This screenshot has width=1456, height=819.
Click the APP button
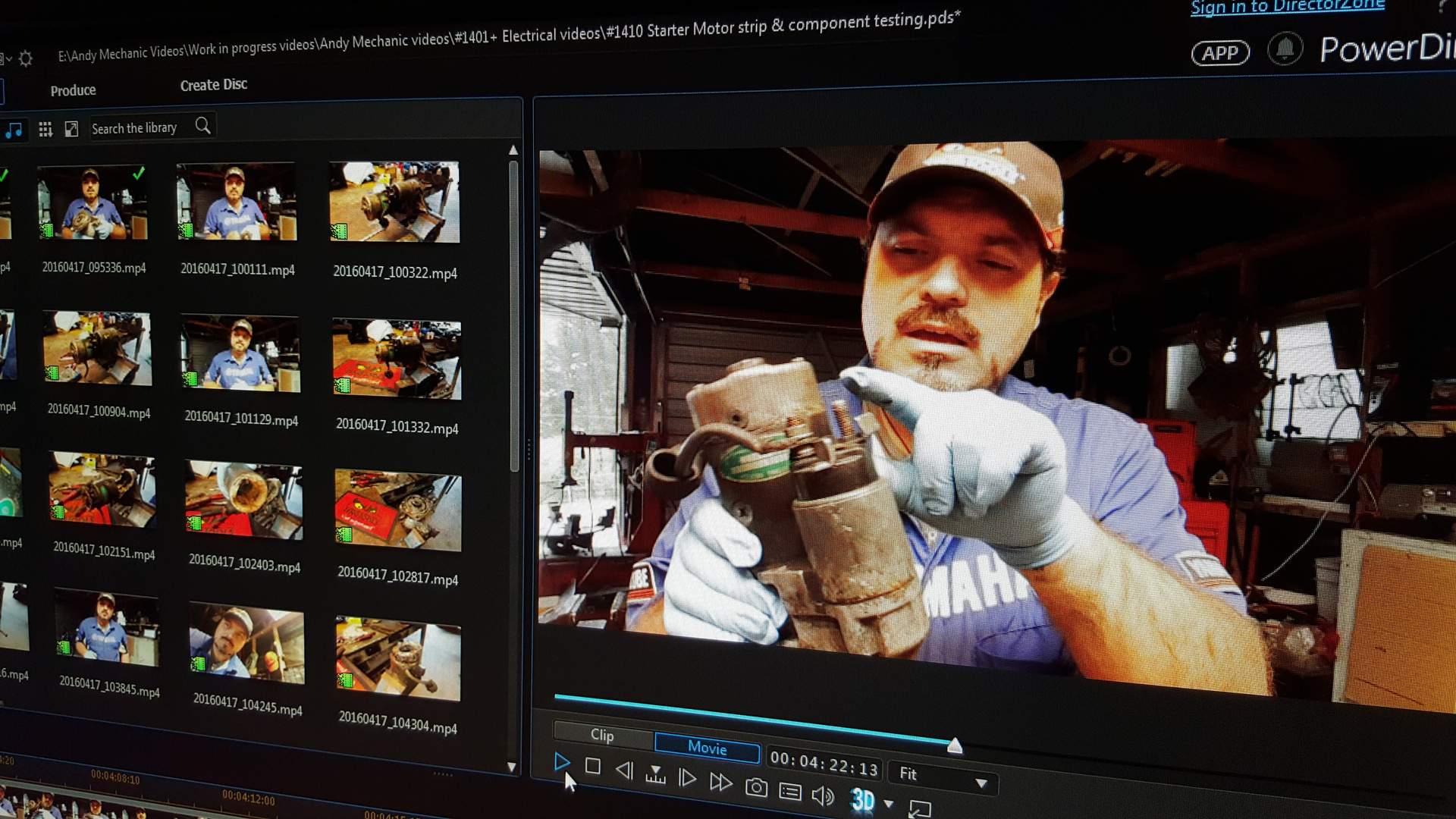click(1220, 53)
